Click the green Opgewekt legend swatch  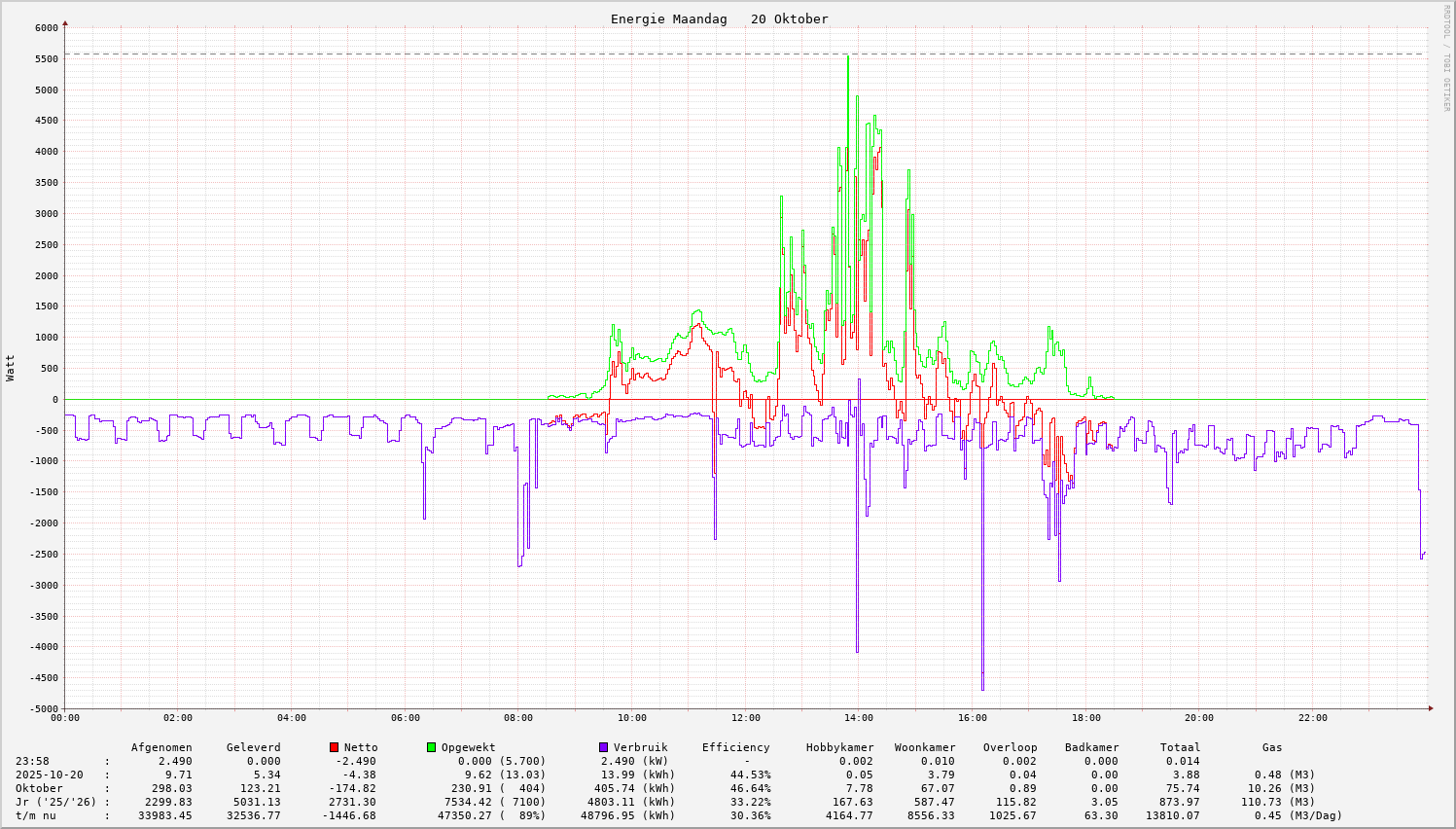coord(431,747)
